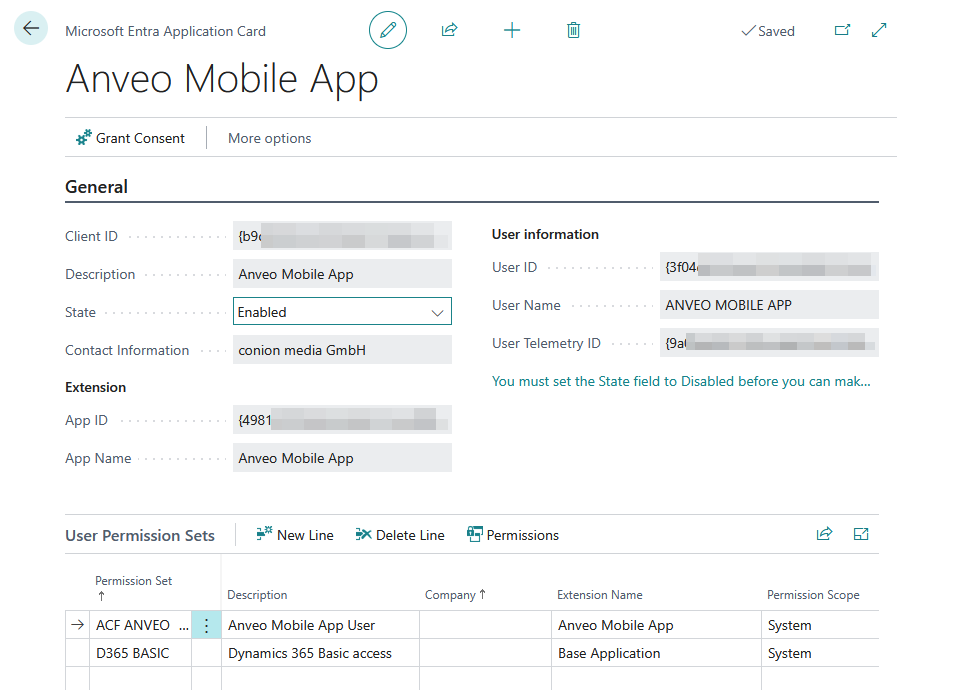Click Permission Scope column header
The width and height of the screenshot is (963, 690).
point(813,595)
